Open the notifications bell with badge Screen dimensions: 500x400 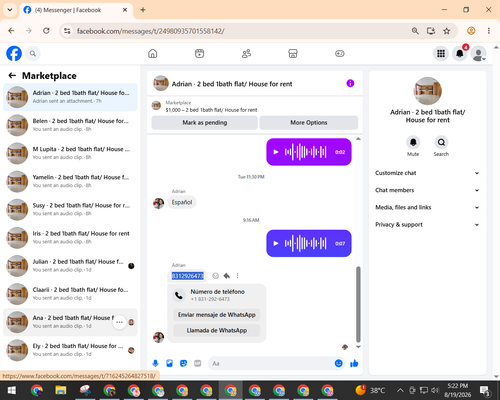click(460, 53)
